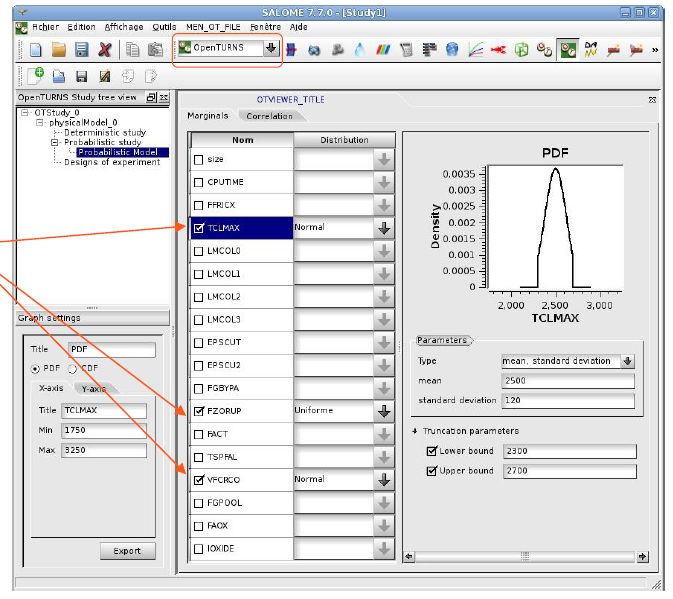Open the OpenTURNS module dropdown
Image resolution: width=673 pixels, height=599 pixels.
point(271,48)
